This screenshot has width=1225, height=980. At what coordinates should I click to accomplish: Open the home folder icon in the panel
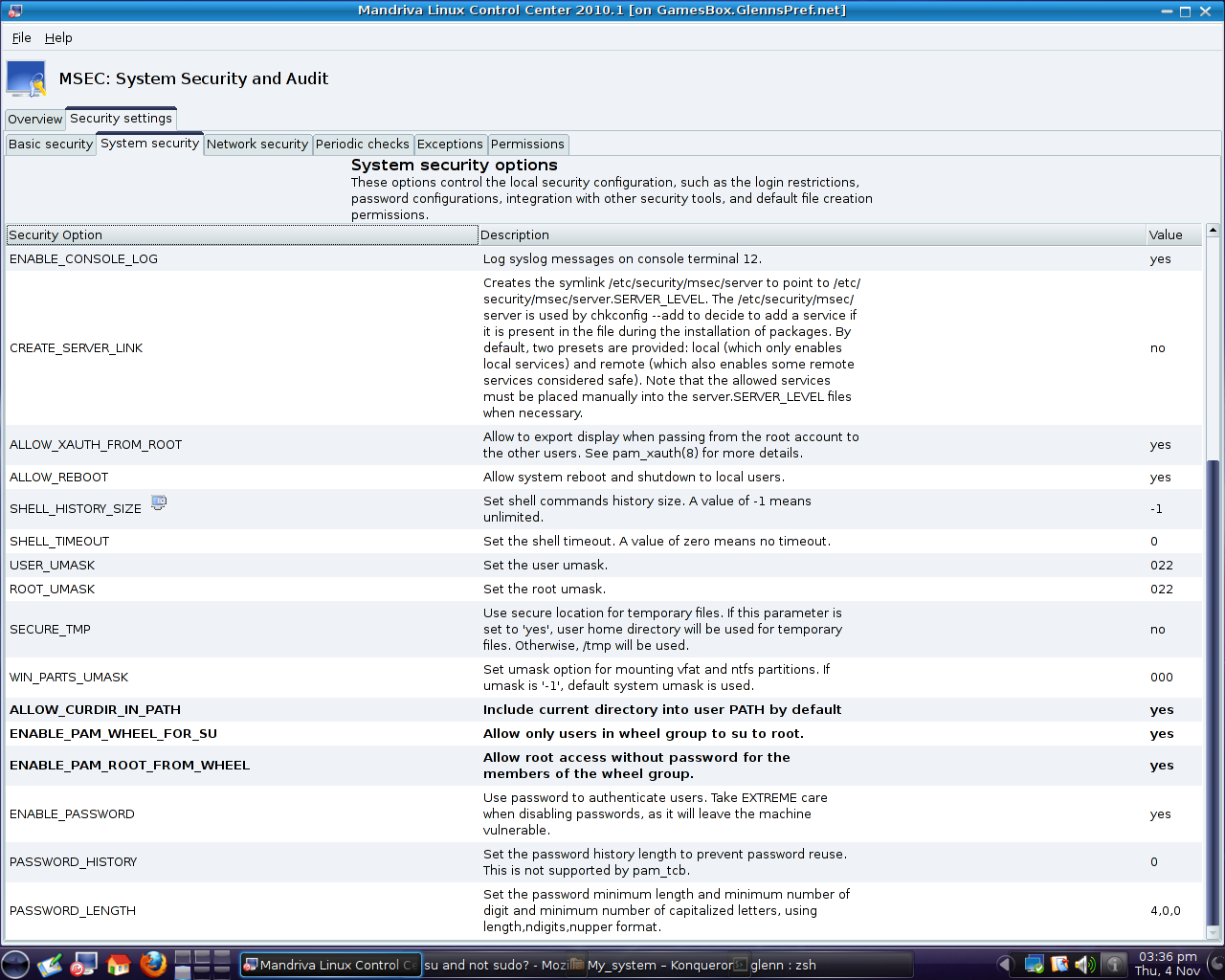pyautogui.click(x=119, y=965)
